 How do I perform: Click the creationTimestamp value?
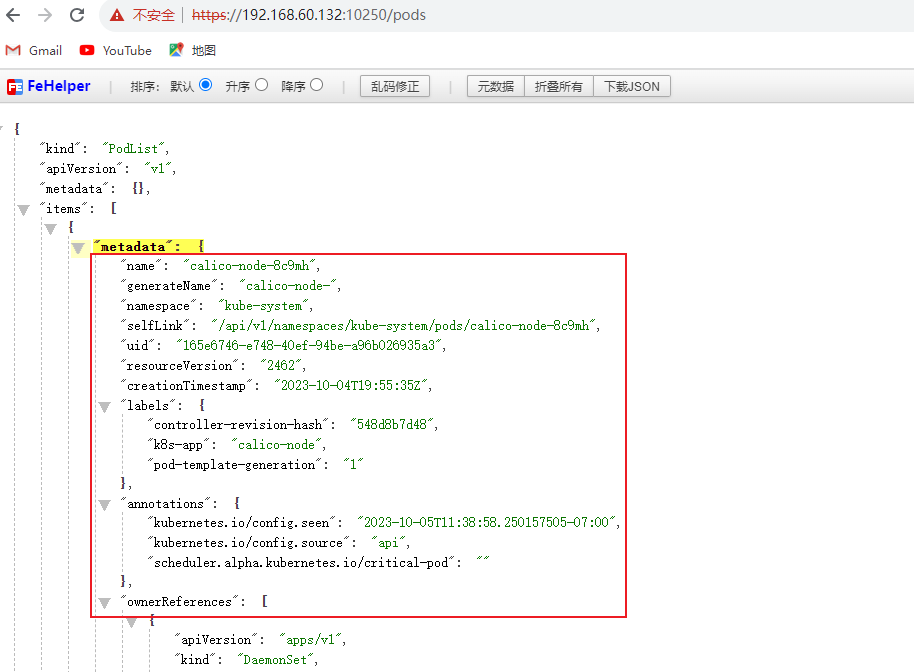pos(351,385)
